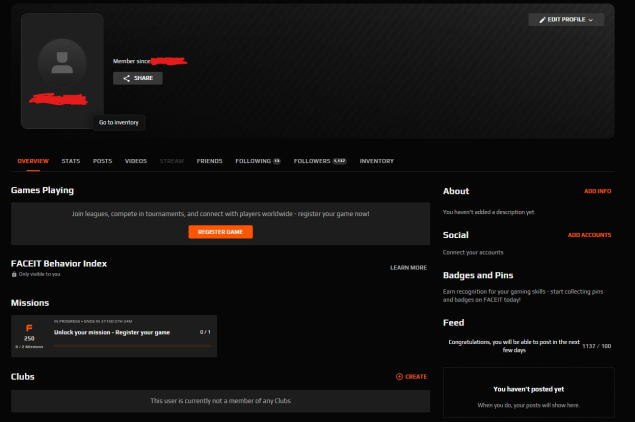Click the 'Games Playing' heading
Viewport: 635px width, 422px height.
(x=43, y=190)
